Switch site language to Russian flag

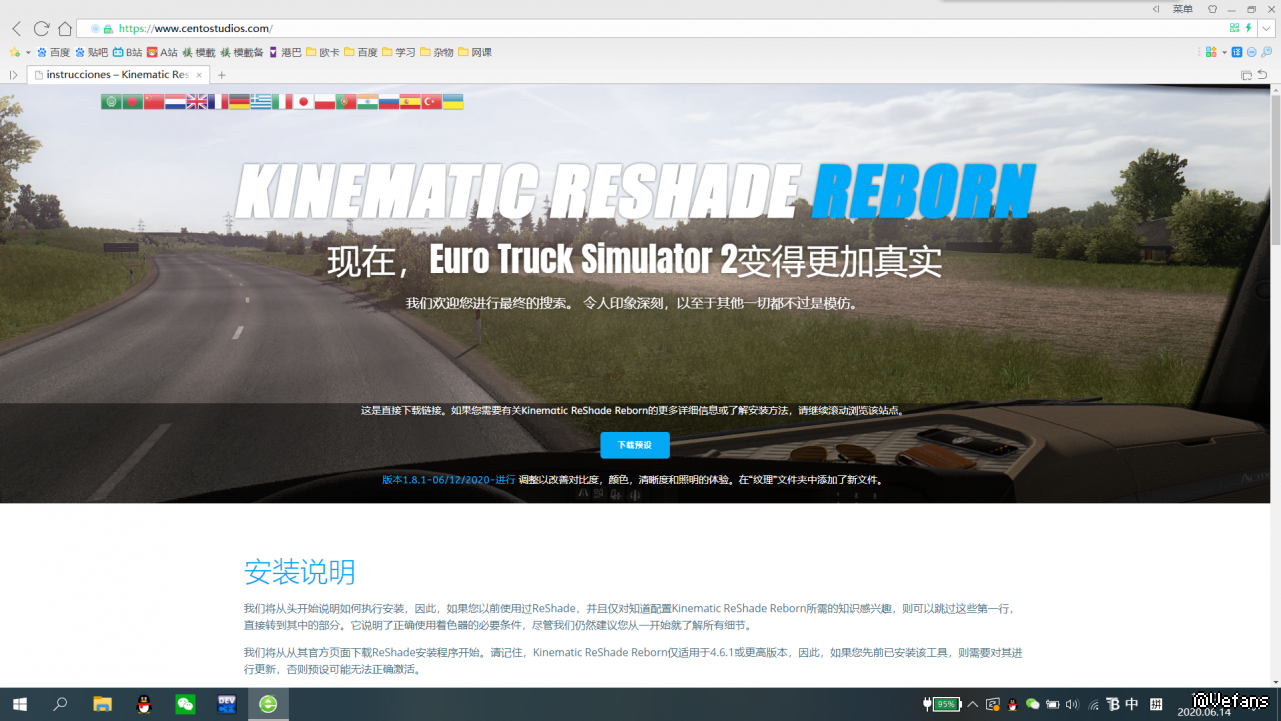click(x=388, y=101)
